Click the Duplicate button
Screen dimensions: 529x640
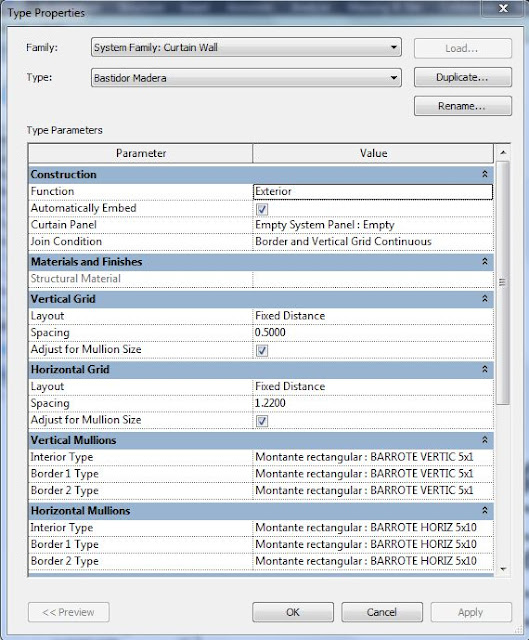point(462,77)
